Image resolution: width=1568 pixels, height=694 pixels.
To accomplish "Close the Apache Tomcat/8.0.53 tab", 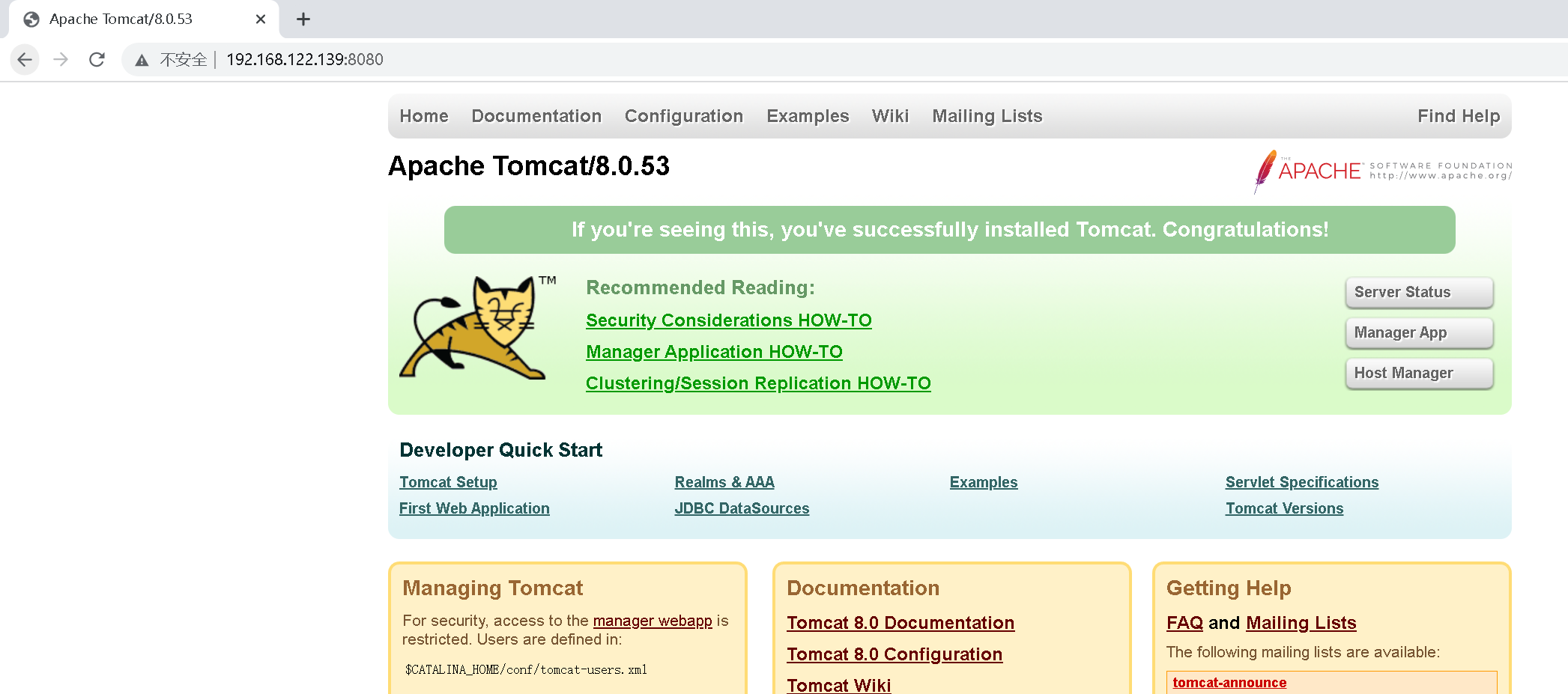I will point(261,19).
